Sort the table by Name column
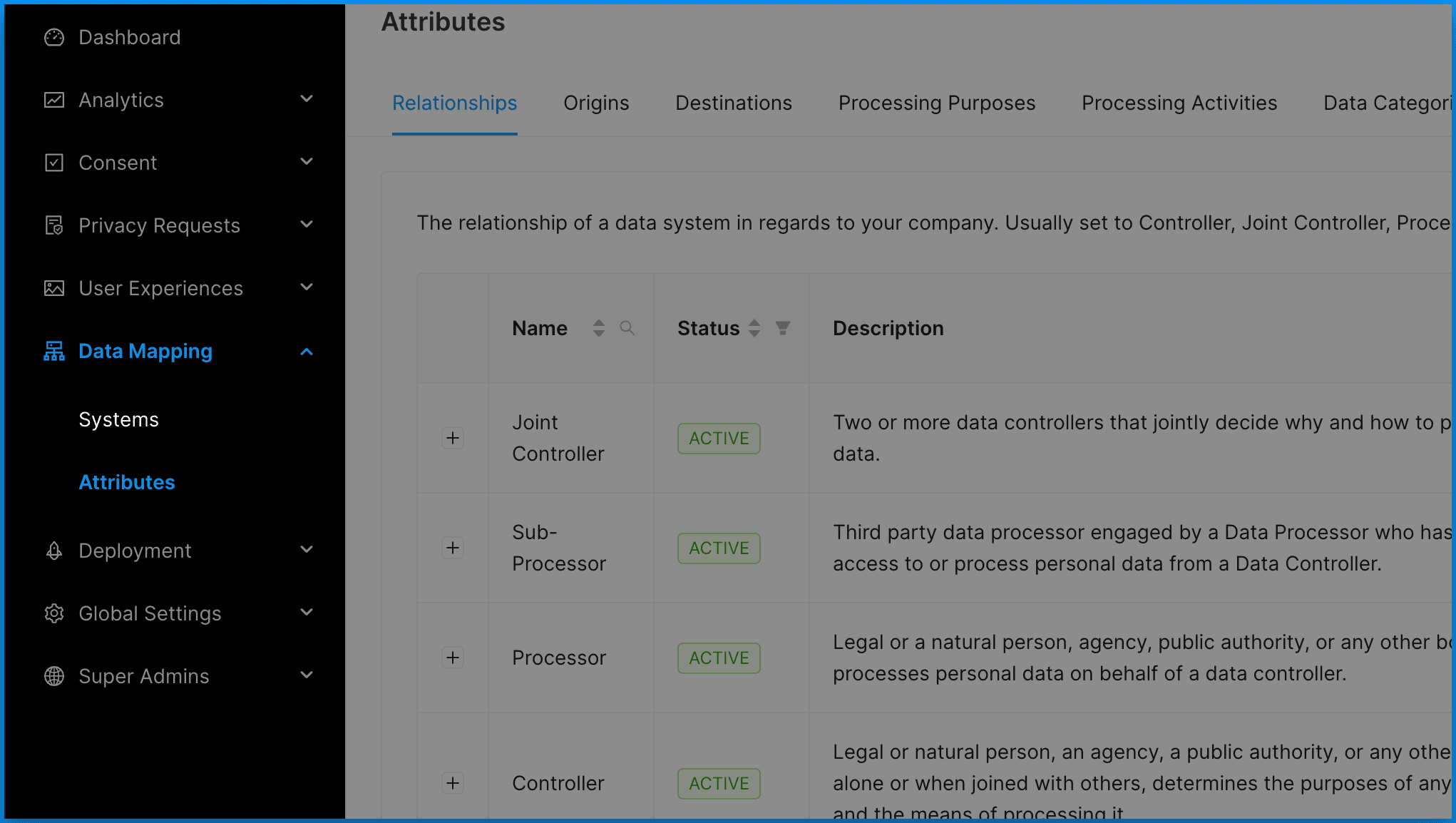 (599, 328)
